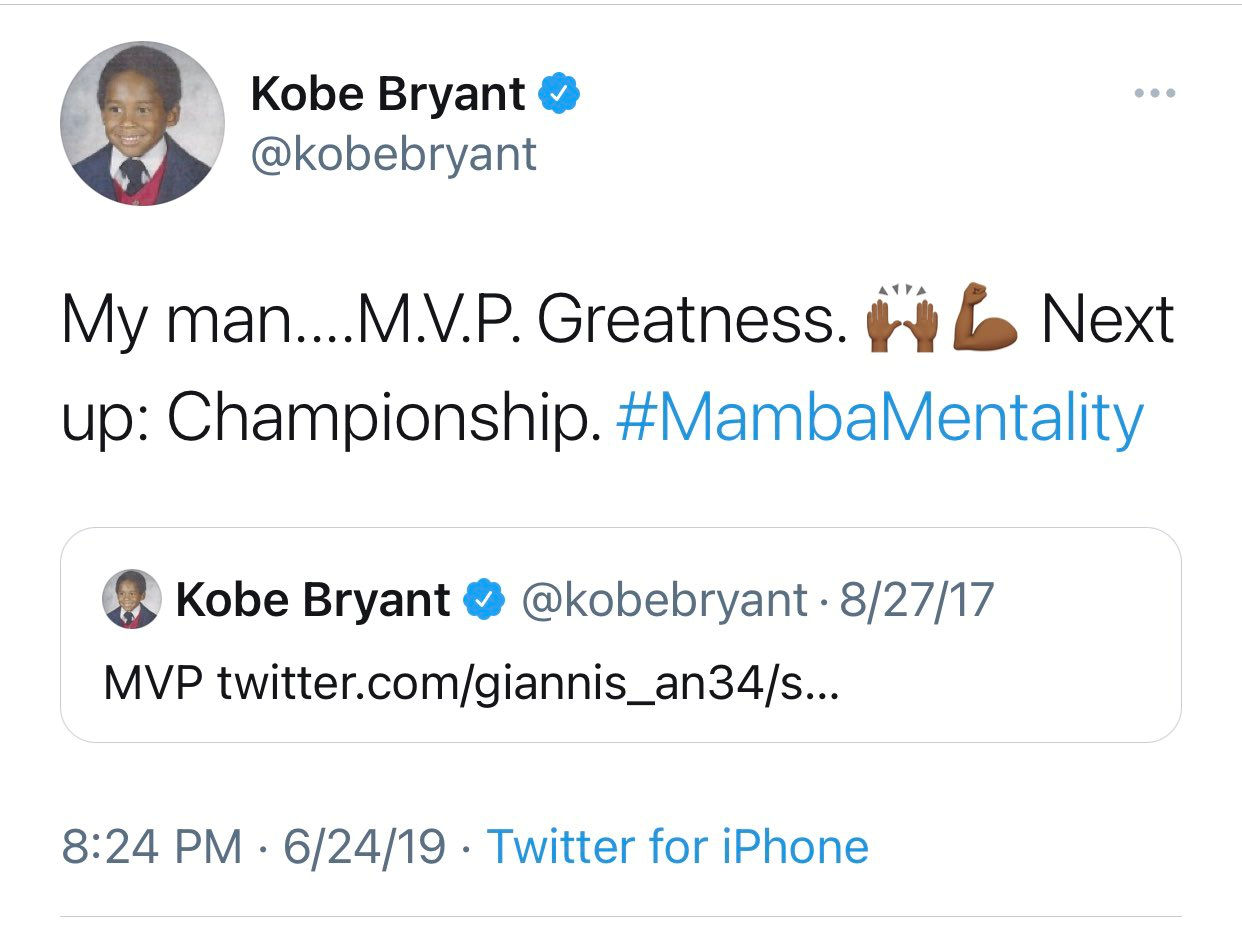Open the bold Kobe Bryant header name
The height and width of the screenshot is (929, 1242).
click(x=387, y=94)
